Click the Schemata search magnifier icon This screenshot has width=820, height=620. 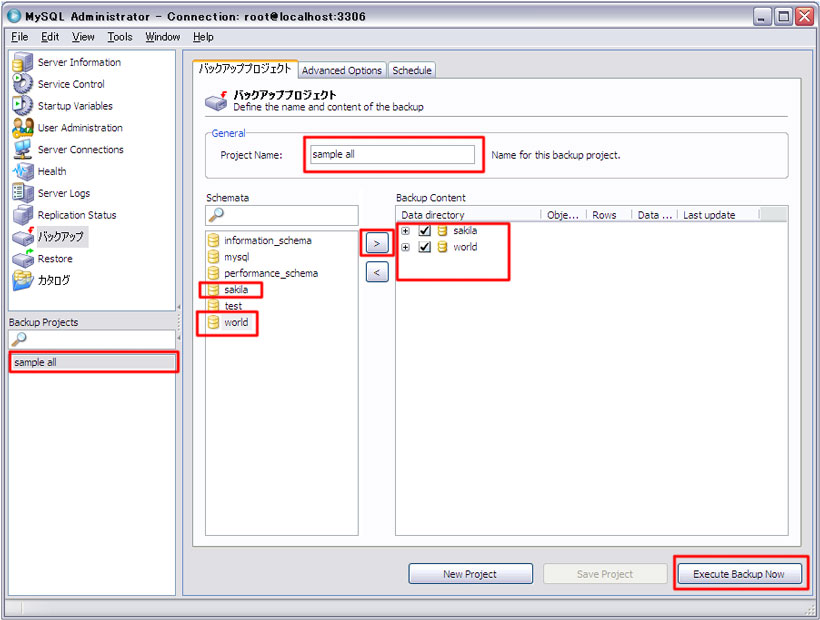click(x=215, y=214)
